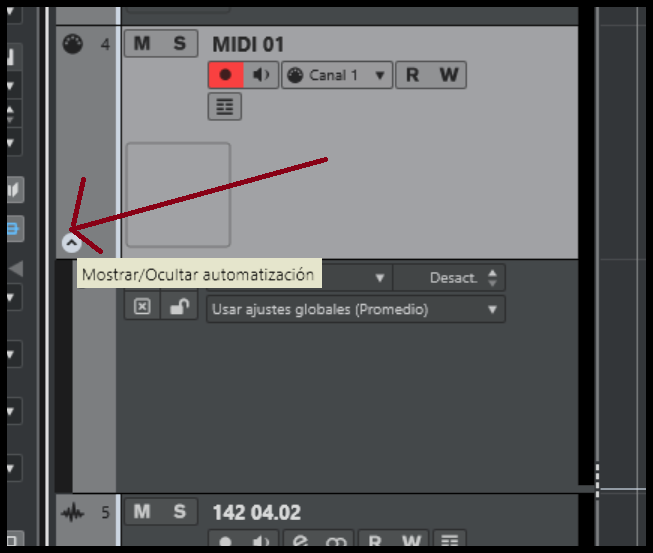The image size is (653, 553).
Task: Enable monitor speaker on MIDI 01
Action: click(261, 75)
